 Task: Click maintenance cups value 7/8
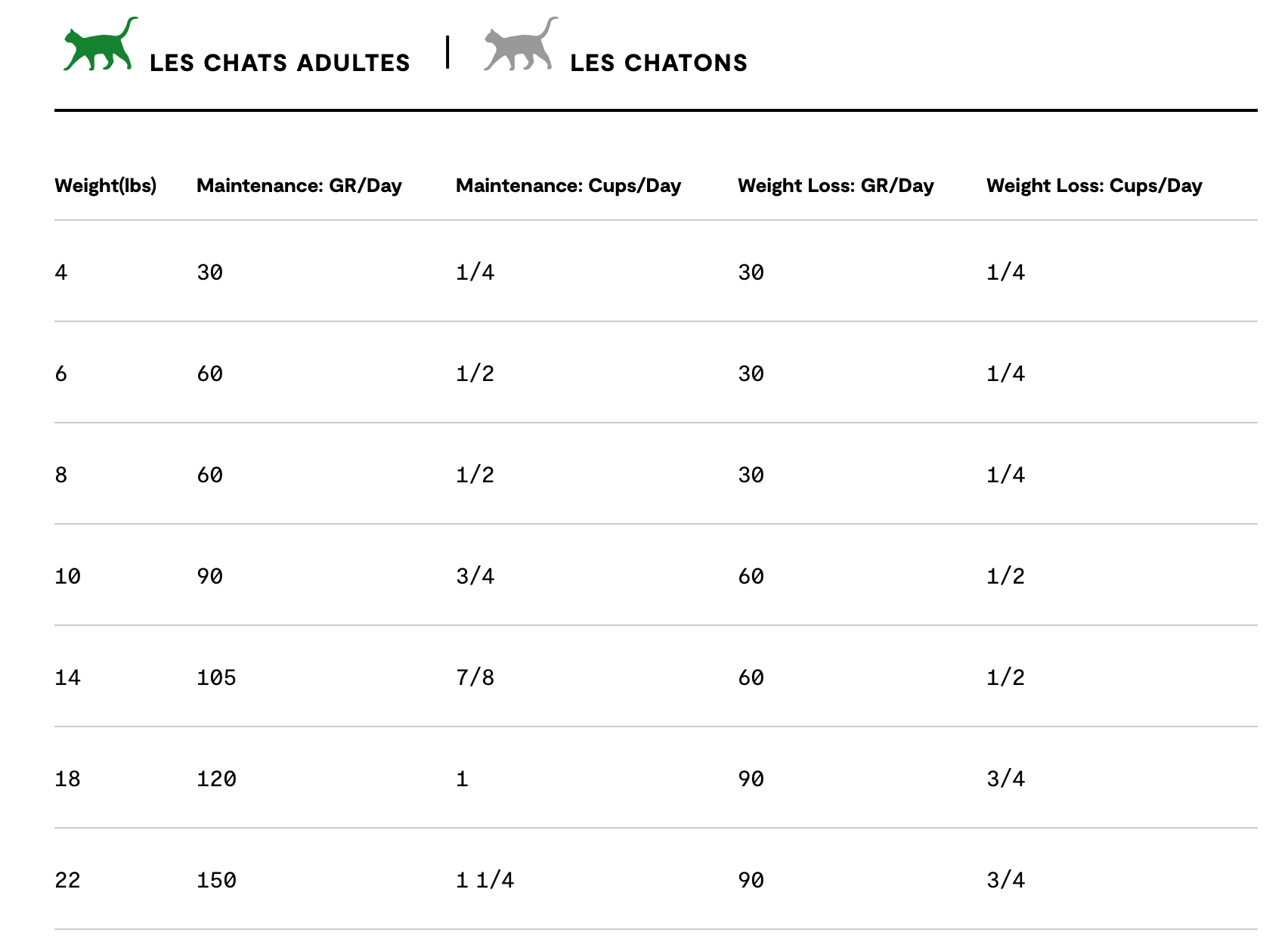[475, 677]
